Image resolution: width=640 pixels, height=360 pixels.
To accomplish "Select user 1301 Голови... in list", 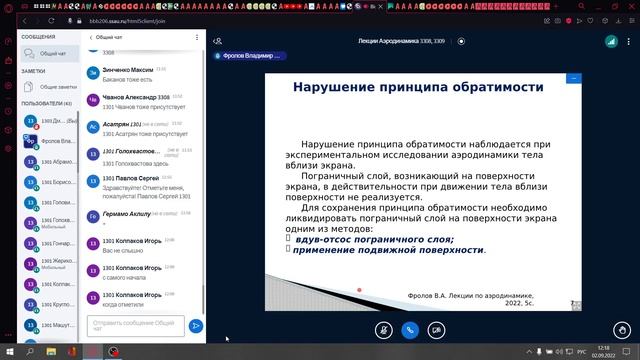I will (49, 202).
